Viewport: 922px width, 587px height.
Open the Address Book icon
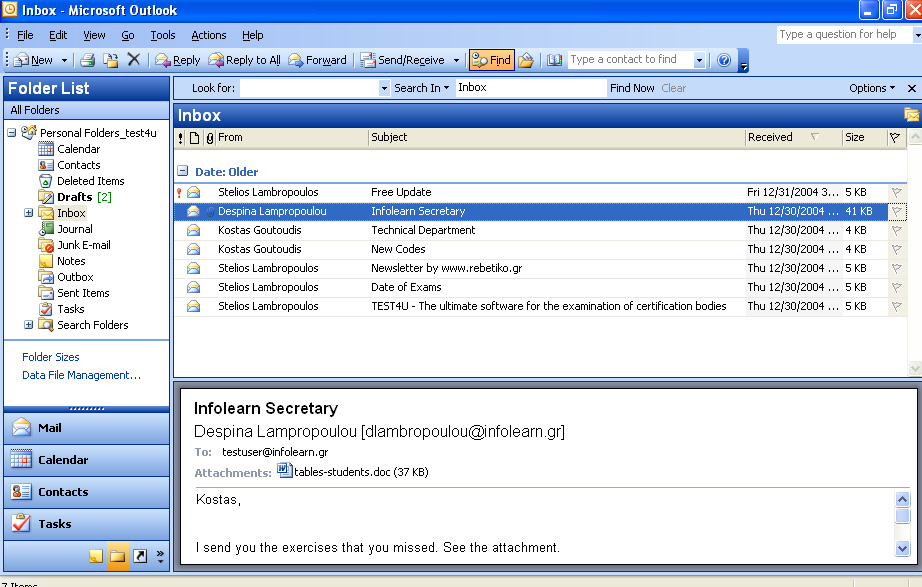pos(554,59)
